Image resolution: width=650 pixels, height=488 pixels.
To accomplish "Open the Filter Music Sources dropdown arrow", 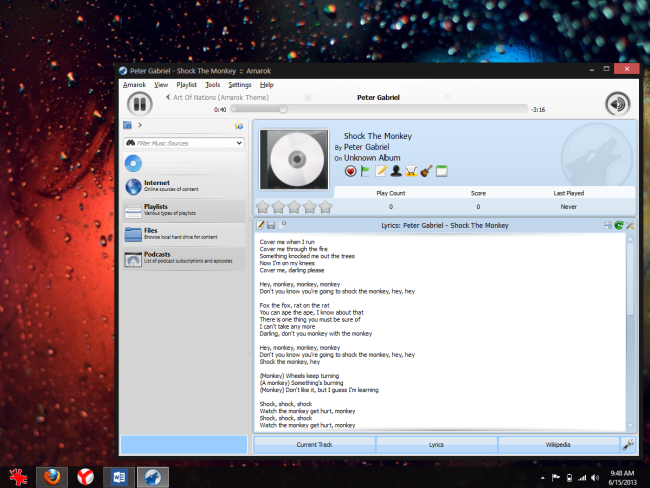I will pos(239,143).
